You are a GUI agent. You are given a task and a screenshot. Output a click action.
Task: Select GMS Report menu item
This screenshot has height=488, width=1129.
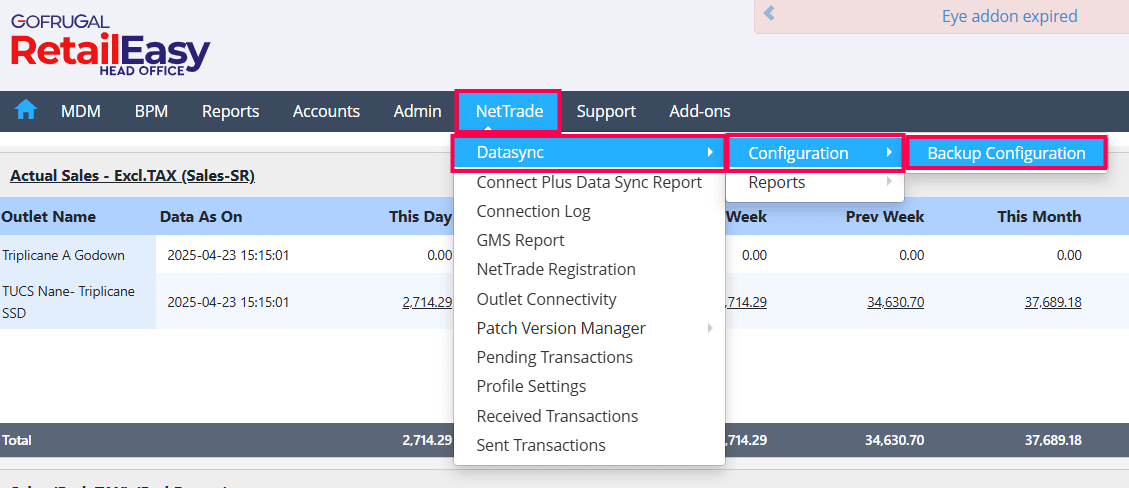pyautogui.click(x=520, y=240)
